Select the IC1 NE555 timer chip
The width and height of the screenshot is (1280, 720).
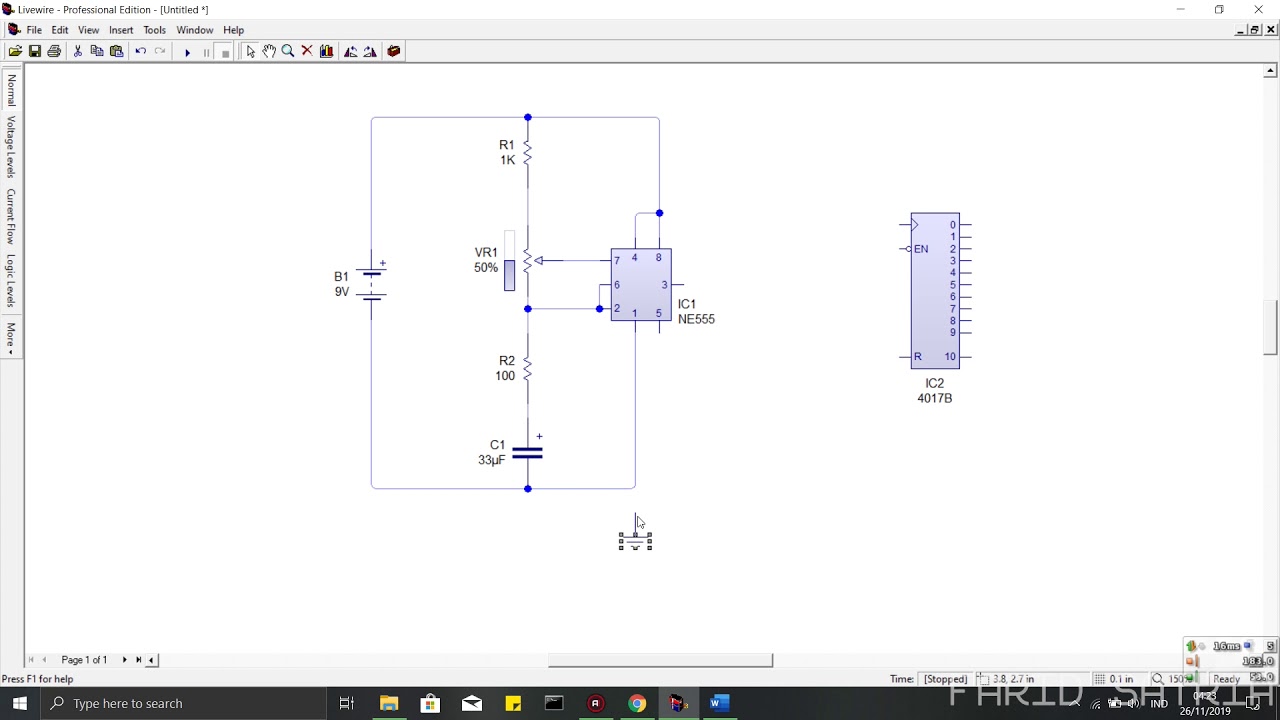click(x=641, y=285)
